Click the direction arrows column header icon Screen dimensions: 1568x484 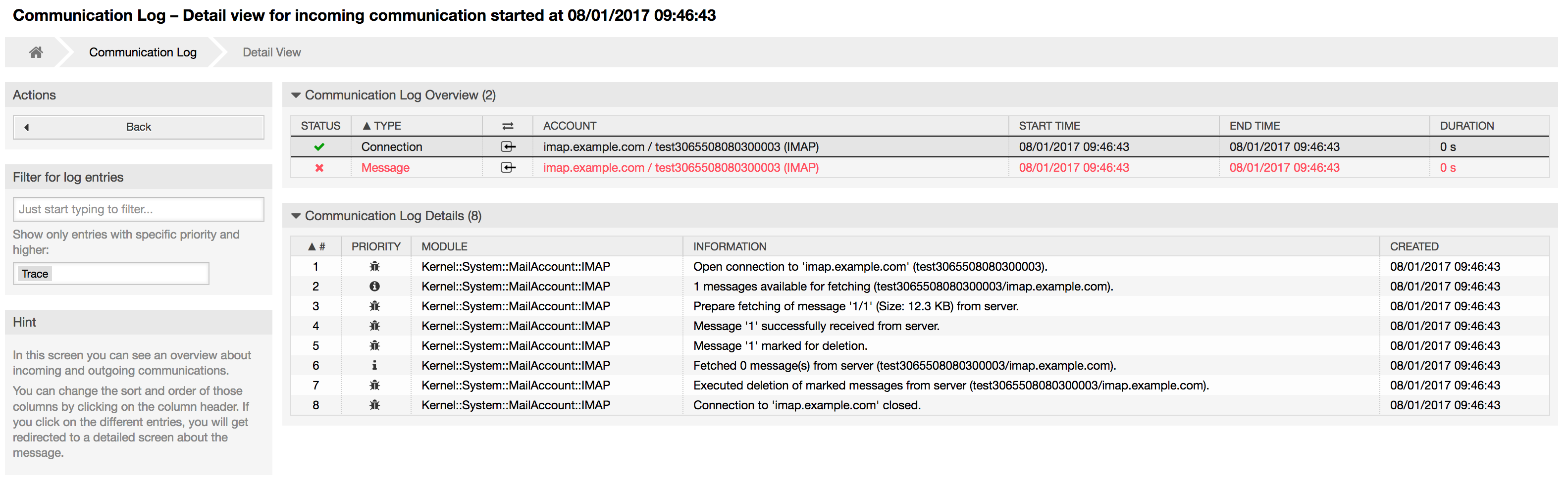[x=508, y=126]
